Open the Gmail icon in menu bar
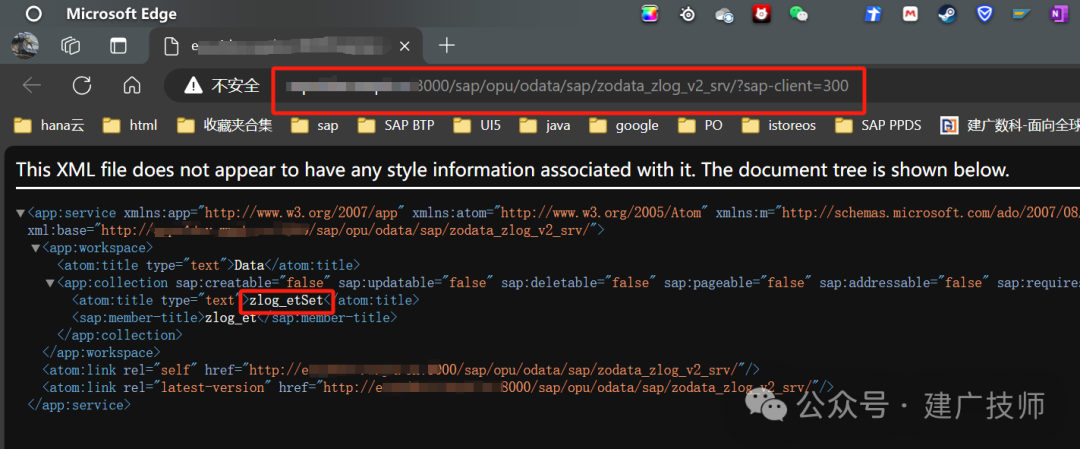 [x=910, y=14]
